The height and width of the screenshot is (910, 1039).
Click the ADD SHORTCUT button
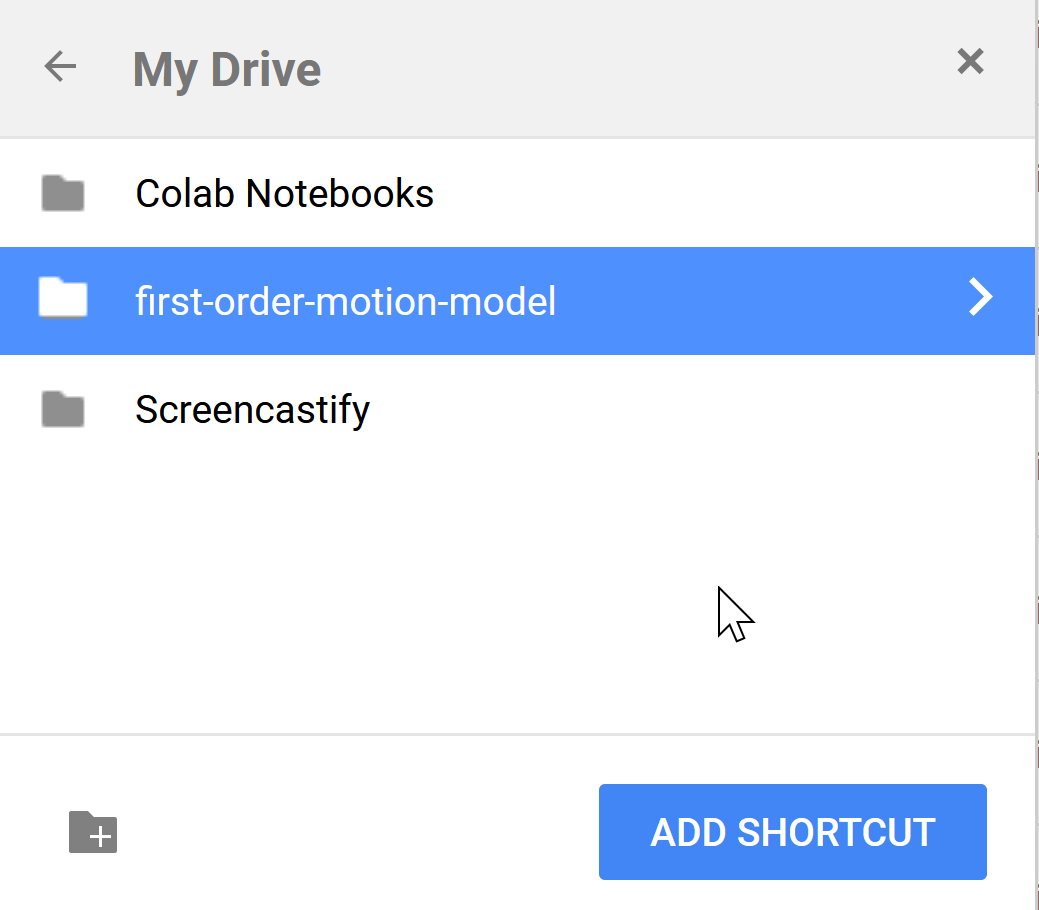793,832
